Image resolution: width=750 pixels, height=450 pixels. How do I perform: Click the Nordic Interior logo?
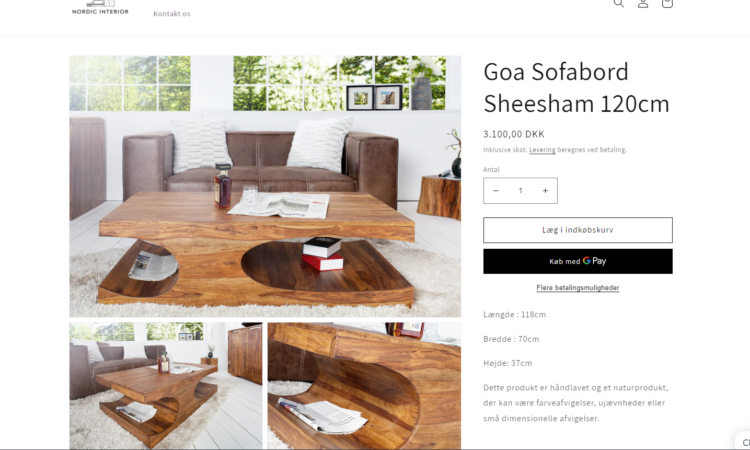click(x=100, y=7)
